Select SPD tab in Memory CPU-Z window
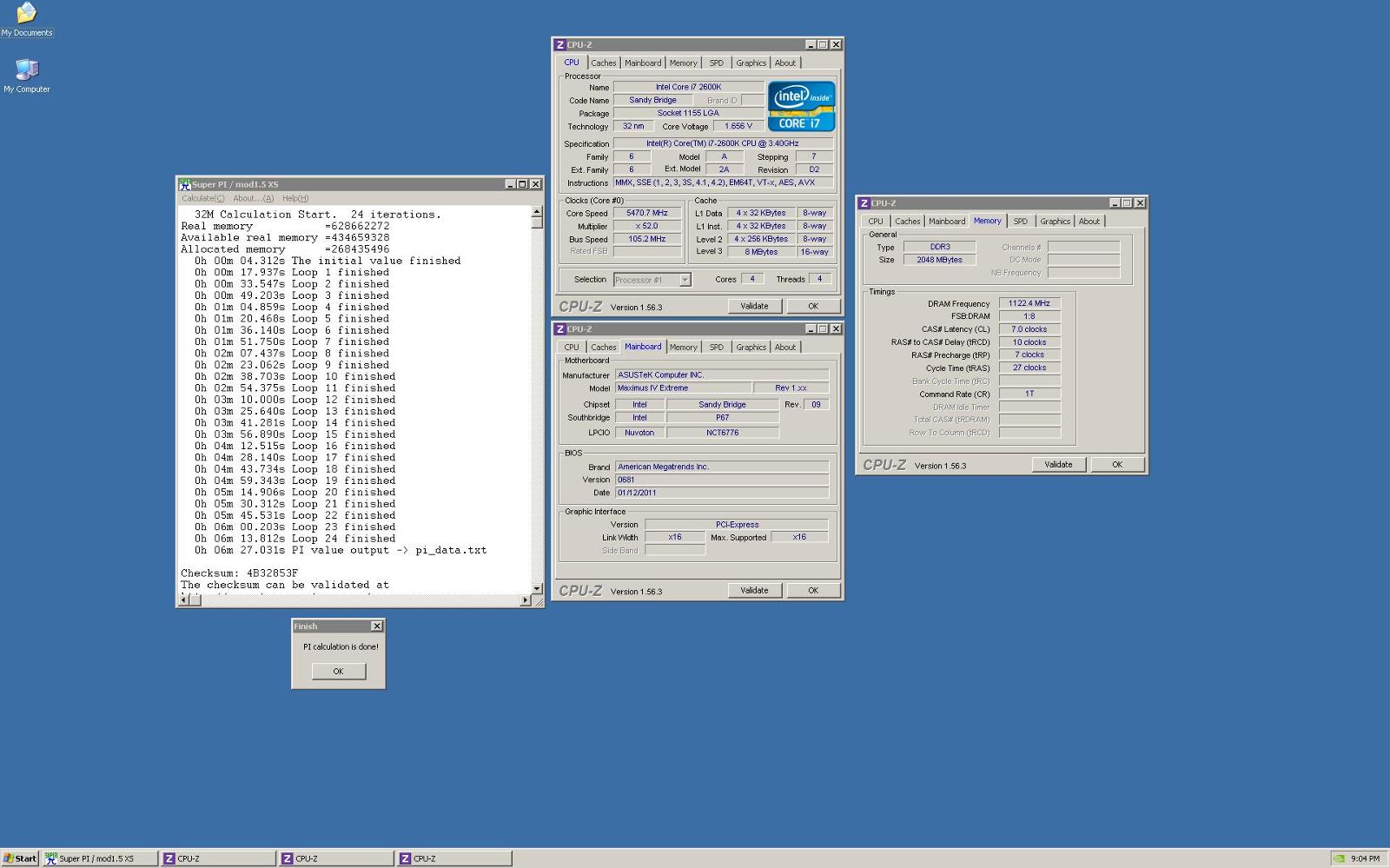 (1021, 221)
